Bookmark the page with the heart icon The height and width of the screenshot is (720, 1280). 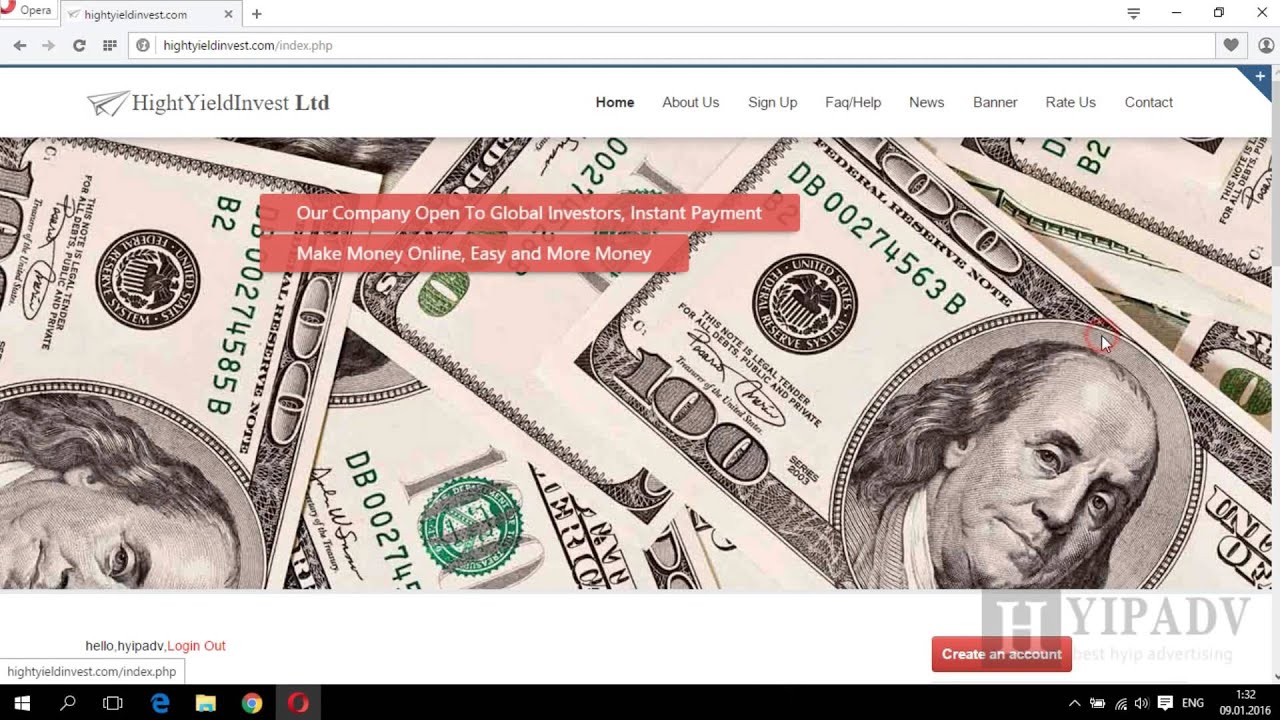point(1231,45)
